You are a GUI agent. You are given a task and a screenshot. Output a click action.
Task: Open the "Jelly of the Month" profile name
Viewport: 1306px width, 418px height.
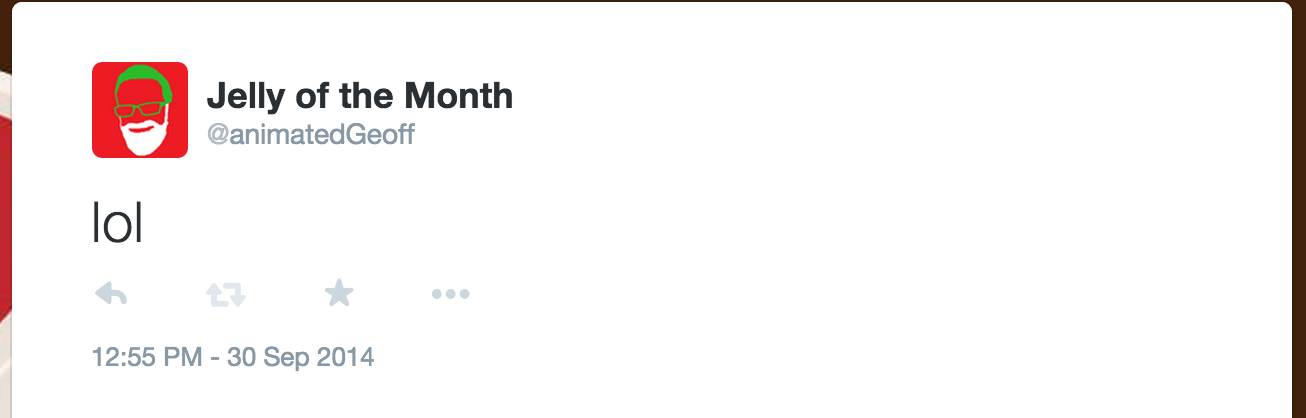point(359,97)
